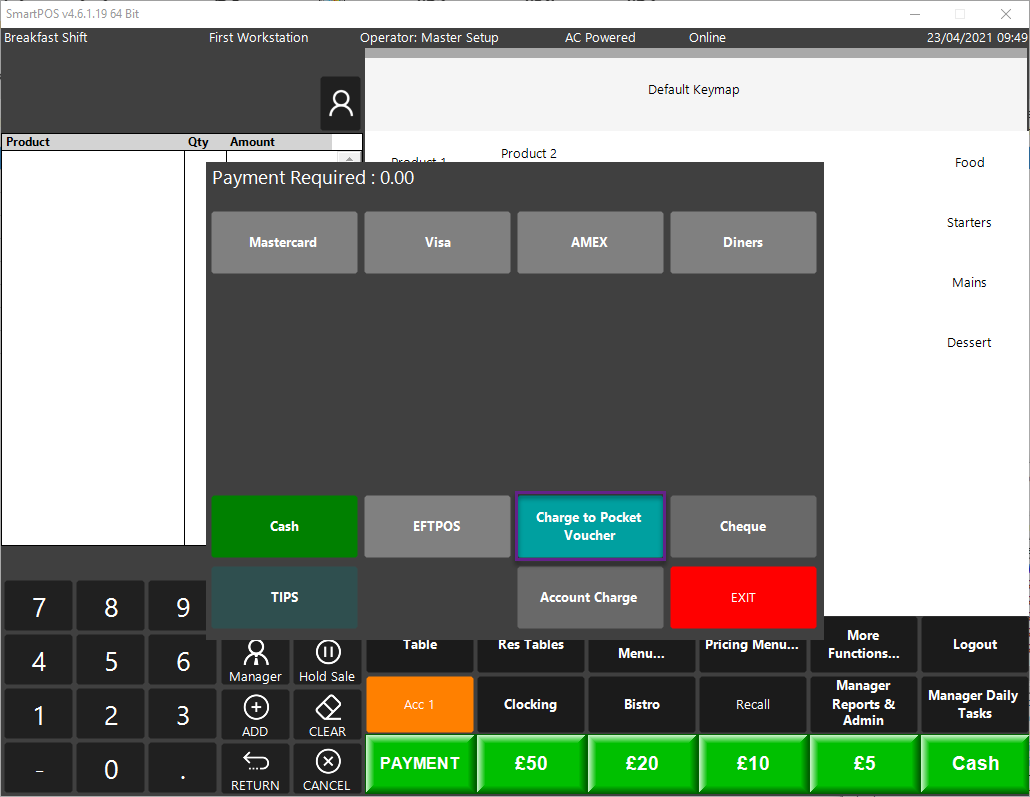The width and height of the screenshot is (1030, 797).
Task: Tap the £20 quick cash button
Action: [x=642, y=763]
